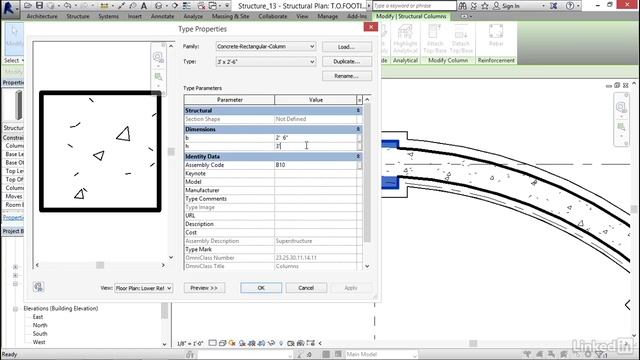Click the 1/8" = 1'-0" view scale

tap(190, 344)
